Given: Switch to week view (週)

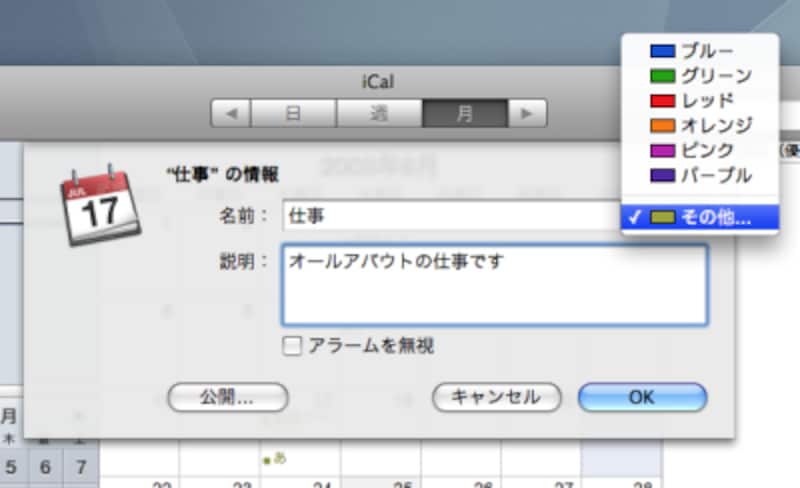Looking at the screenshot, I should coord(379,113).
